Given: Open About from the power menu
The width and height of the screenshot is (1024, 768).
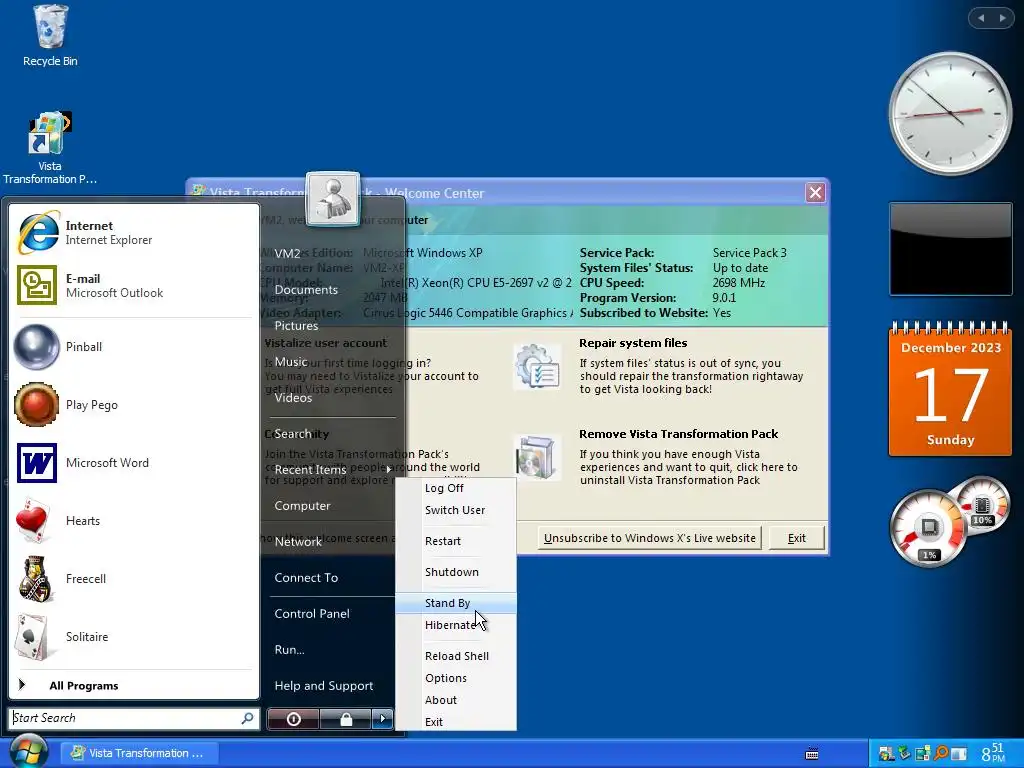Looking at the screenshot, I should point(456,700).
